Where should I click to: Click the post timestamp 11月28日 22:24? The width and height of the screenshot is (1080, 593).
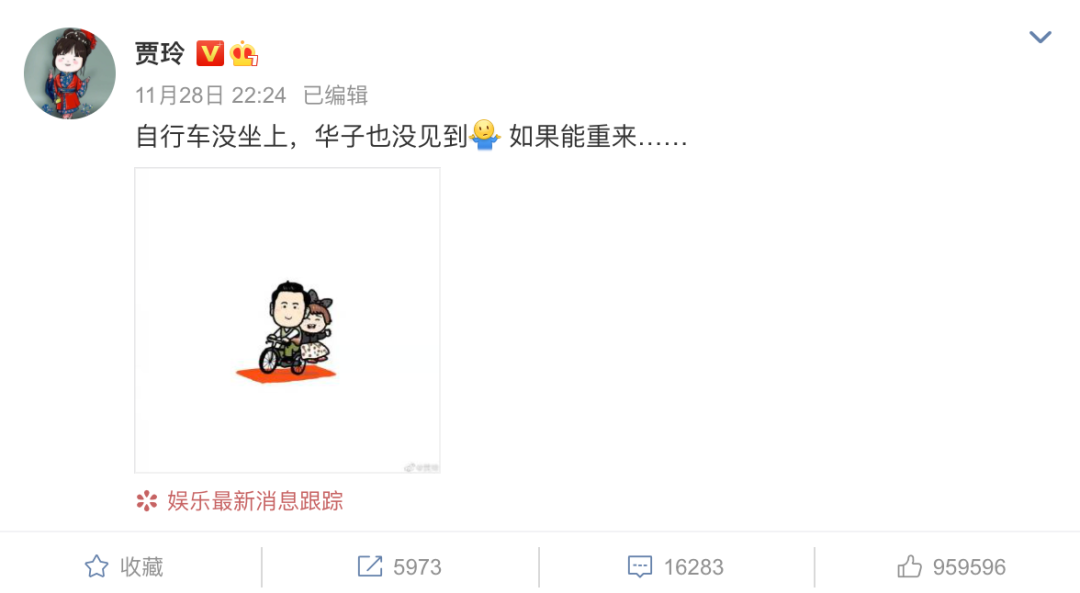tap(210, 95)
